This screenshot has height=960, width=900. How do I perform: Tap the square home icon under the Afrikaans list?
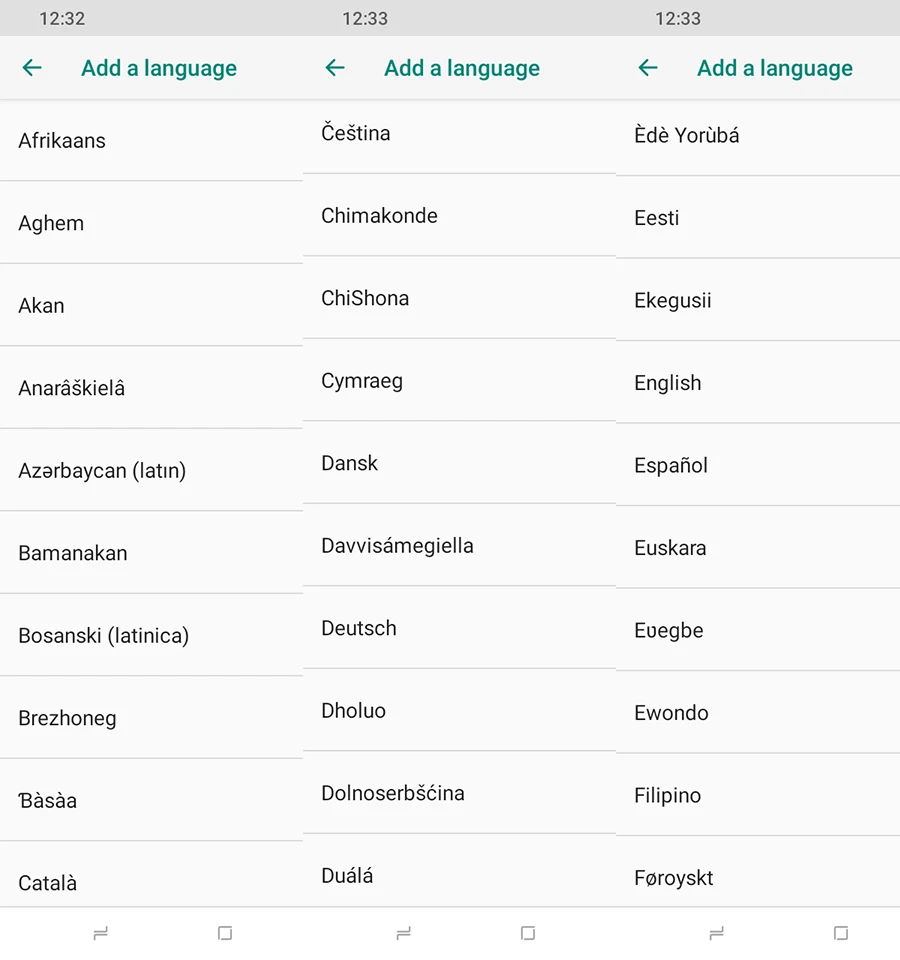(225, 933)
